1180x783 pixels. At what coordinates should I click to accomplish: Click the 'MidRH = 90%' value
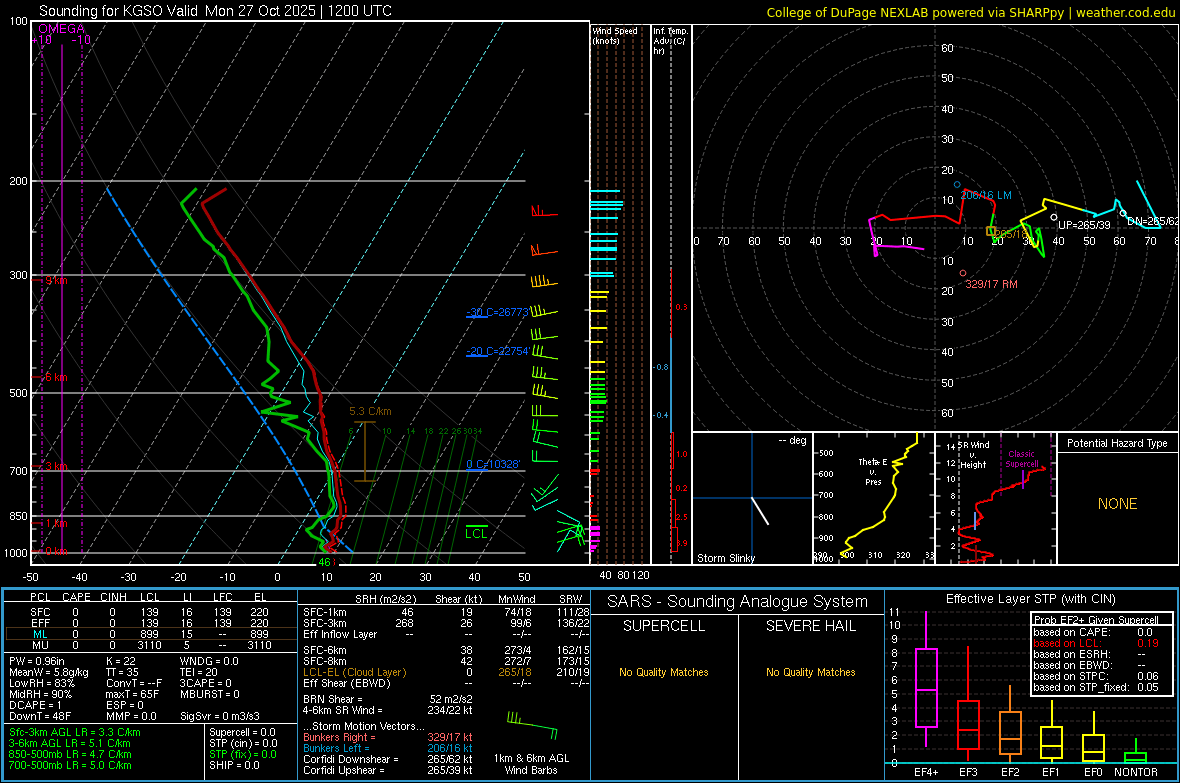click(x=40, y=694)
